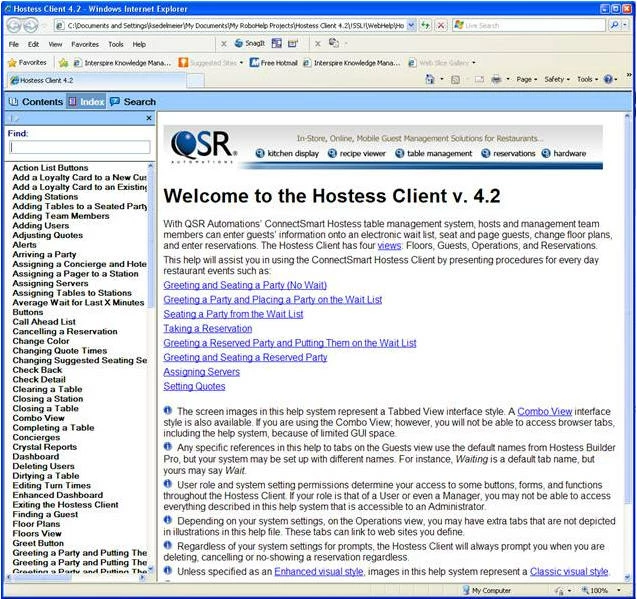Click the hardware globe icon

pyautogui.click(x=546, y=154)
